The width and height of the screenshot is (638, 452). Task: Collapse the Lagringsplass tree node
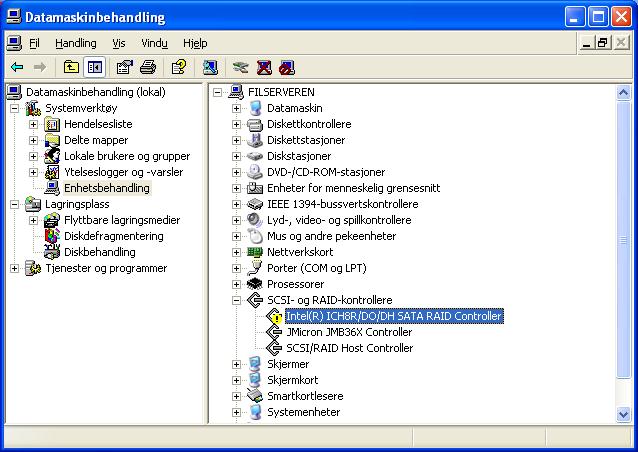(x=14, y=204)
